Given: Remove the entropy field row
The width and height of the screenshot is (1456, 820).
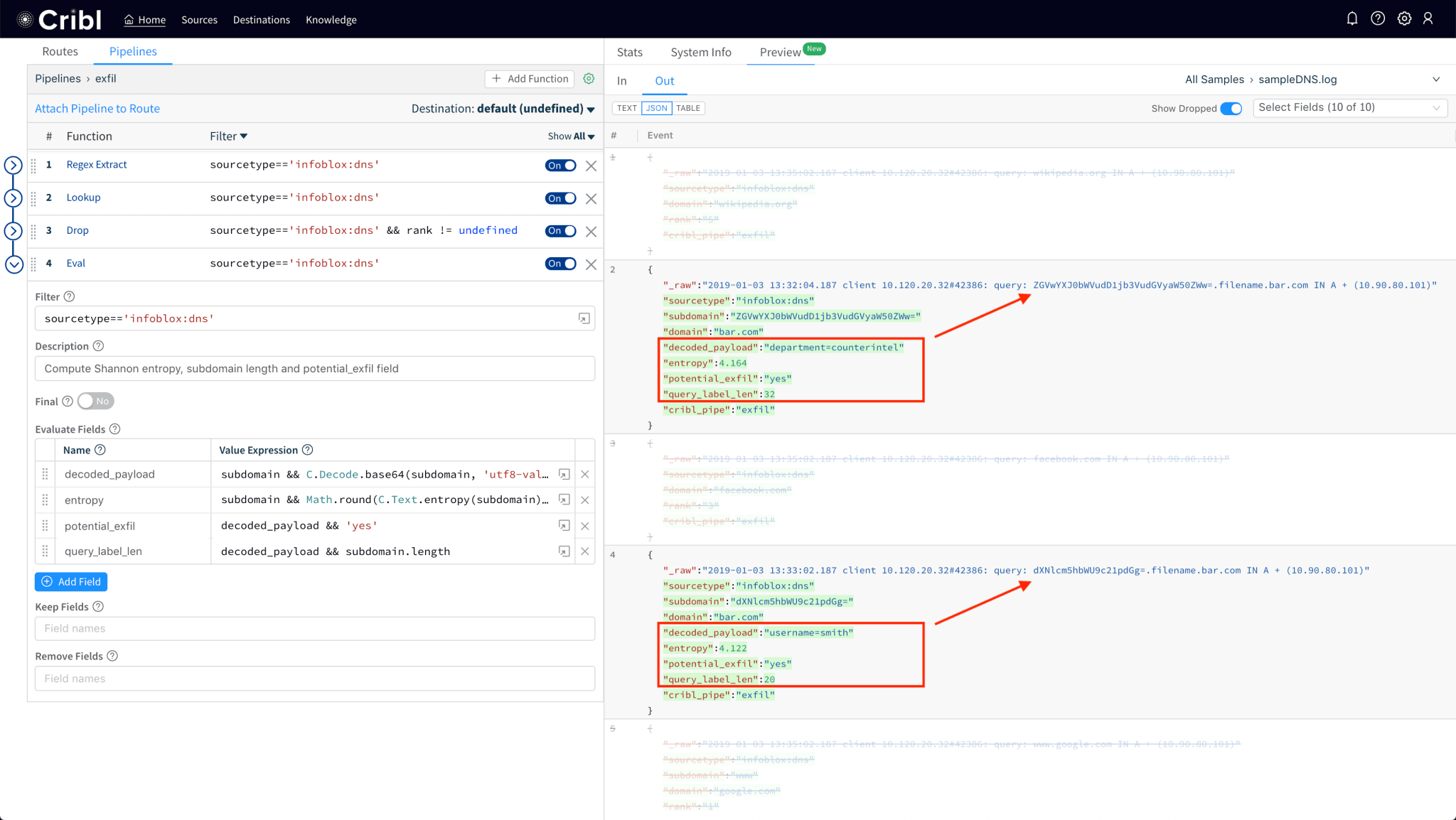Looking at the screenshot, I should tap(584, 500).
